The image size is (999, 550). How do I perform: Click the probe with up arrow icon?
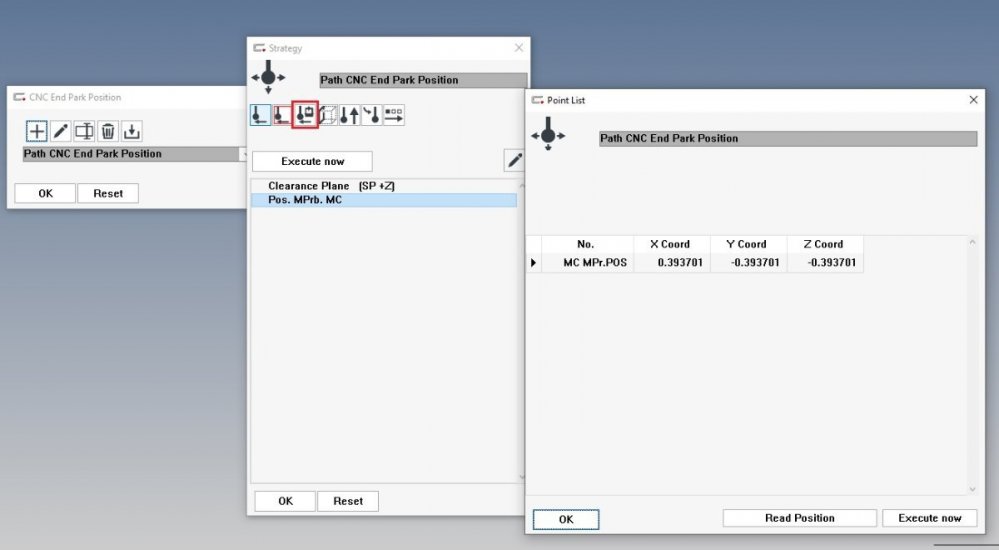click(349, 115)
